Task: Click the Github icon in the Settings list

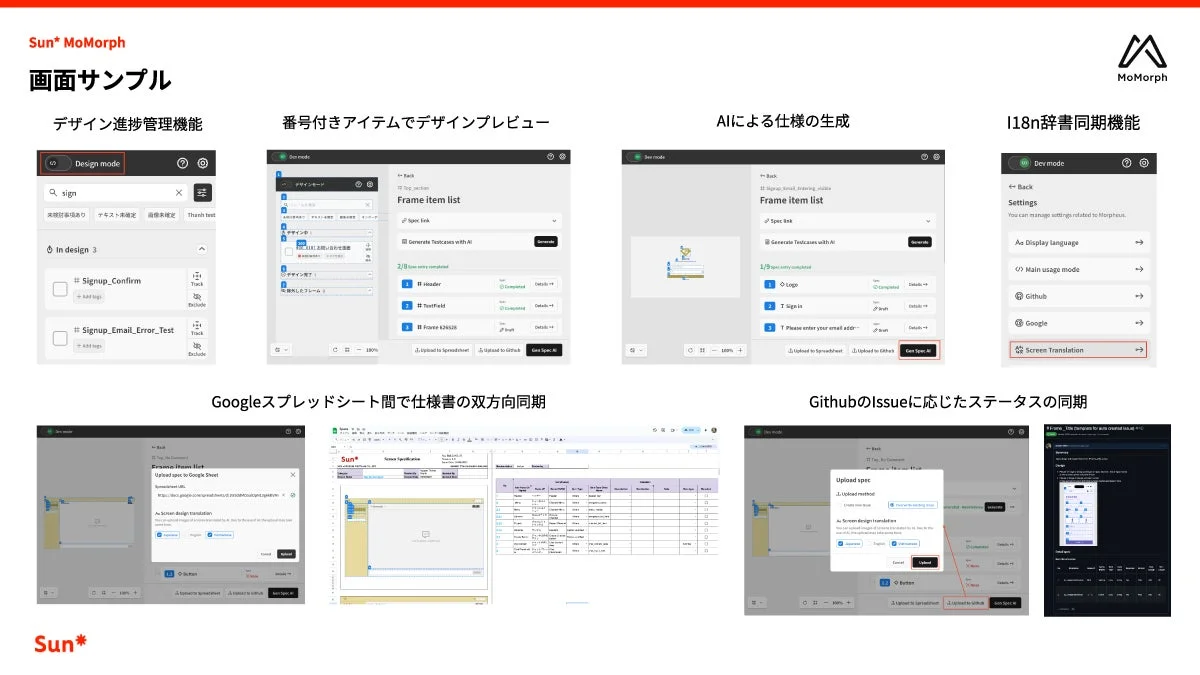Action: [1019, 296]
